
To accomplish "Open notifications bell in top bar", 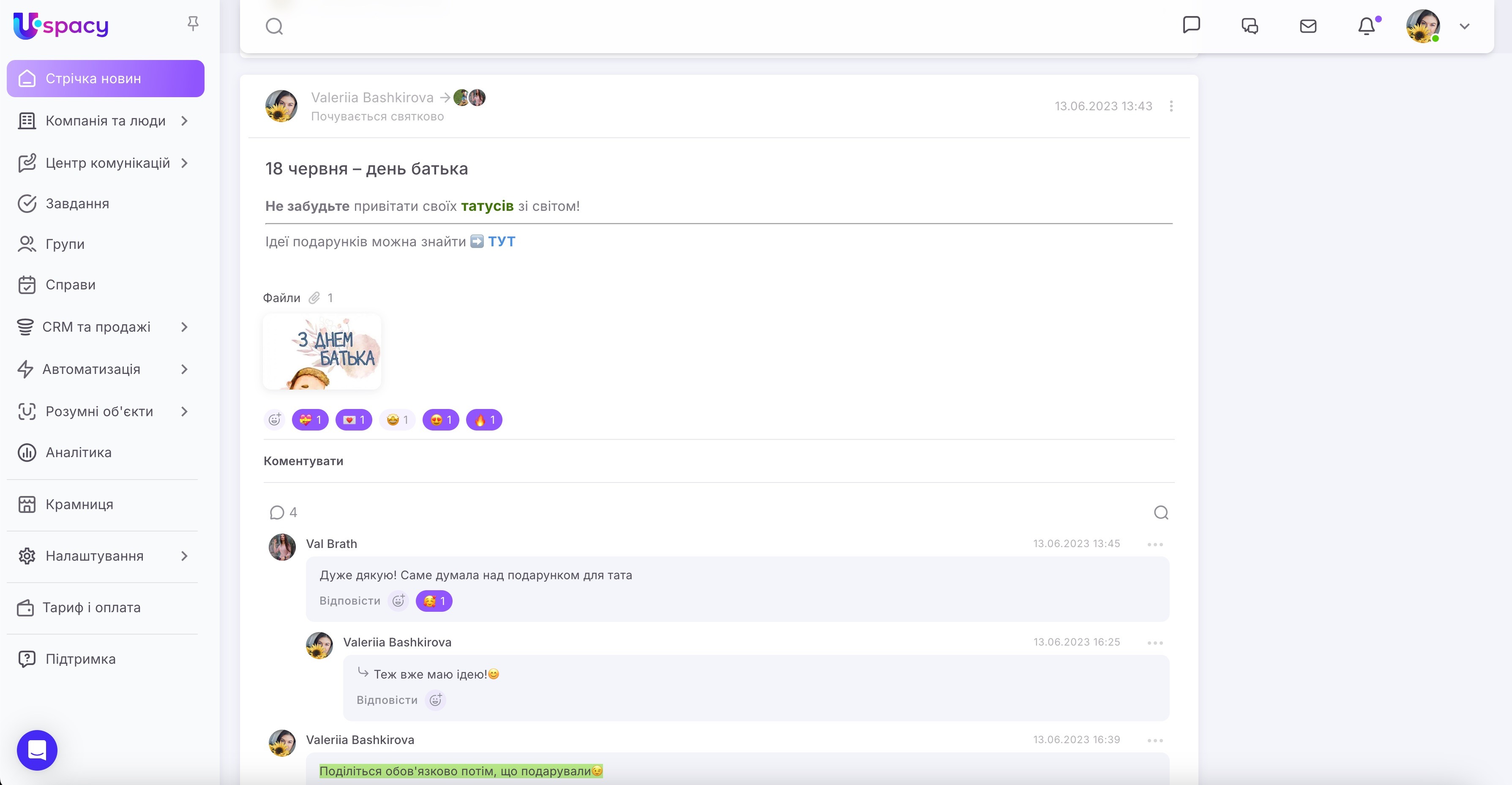I will tap(1366, 26).
